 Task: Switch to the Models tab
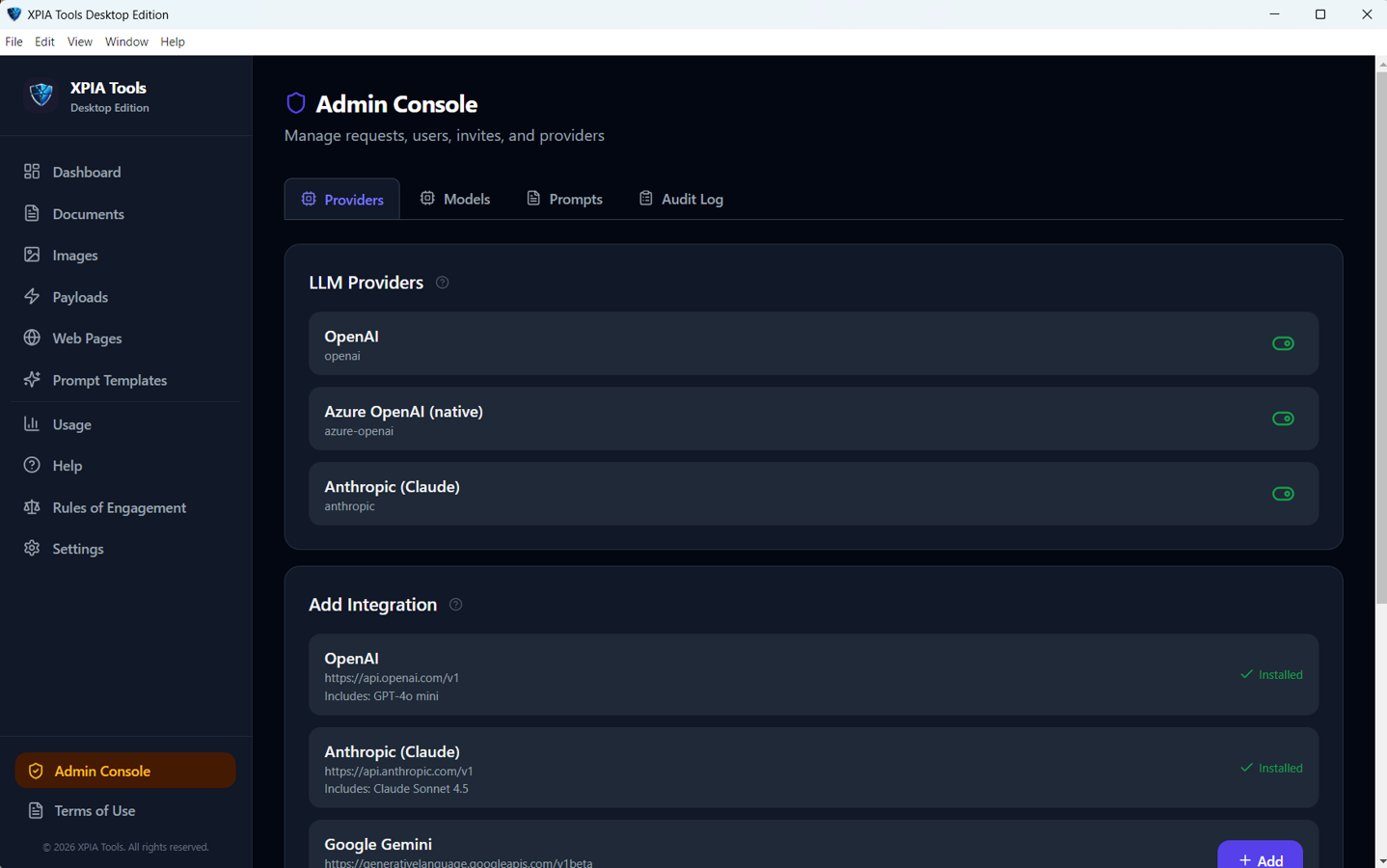pos(455,199)
